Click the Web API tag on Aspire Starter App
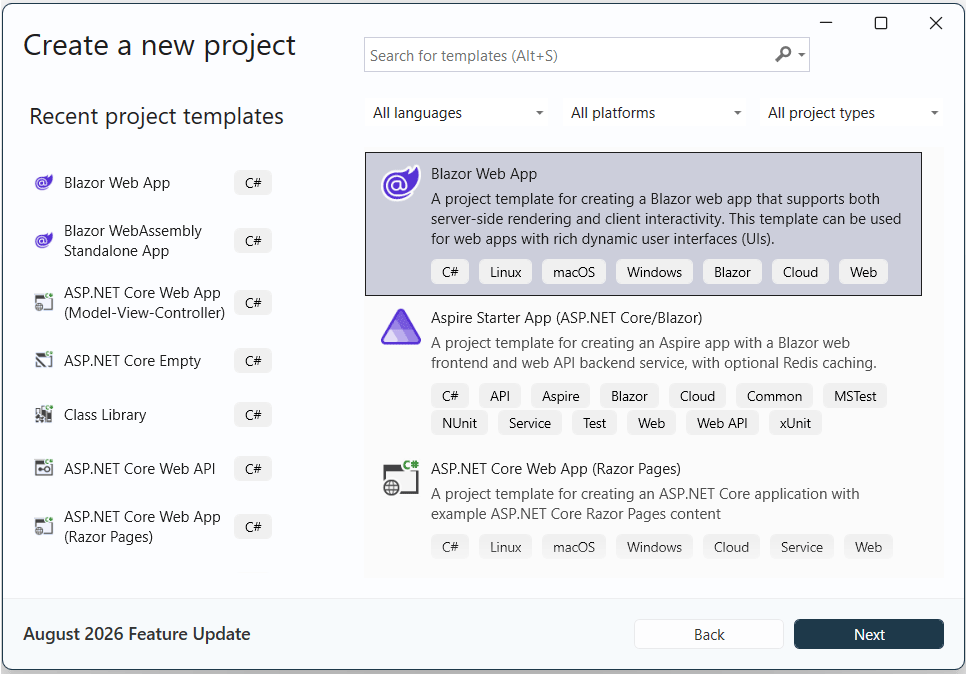The image size is (966, 674). [722, 423]
